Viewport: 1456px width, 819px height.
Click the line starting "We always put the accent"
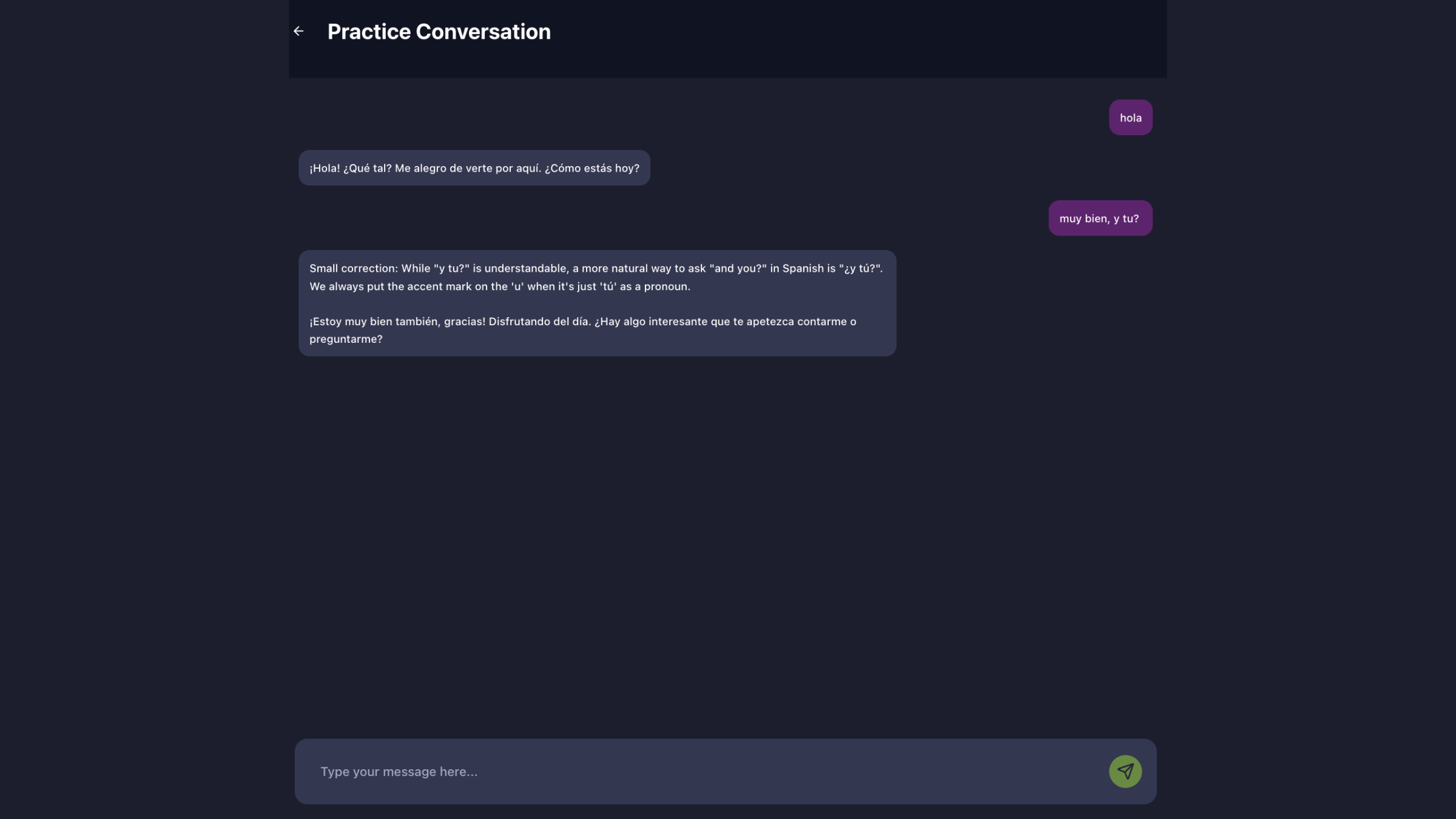pyautogui.click(x=499, y=286)
